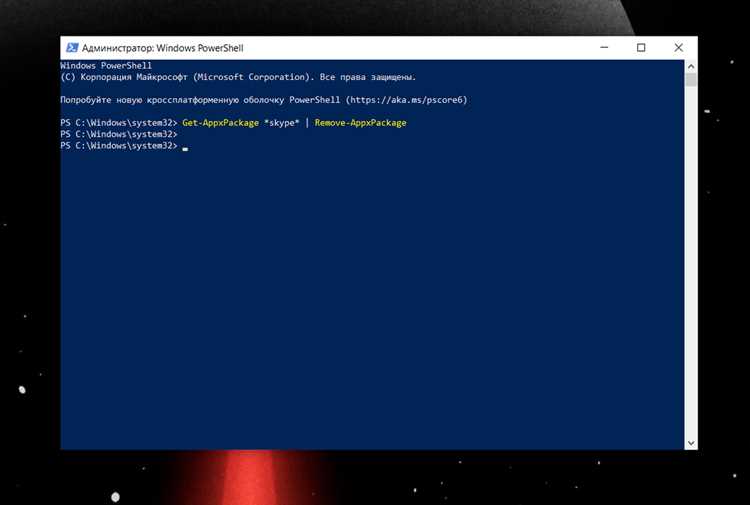
Task: Click the scrollbar up arrow
Action: (690, 66)
